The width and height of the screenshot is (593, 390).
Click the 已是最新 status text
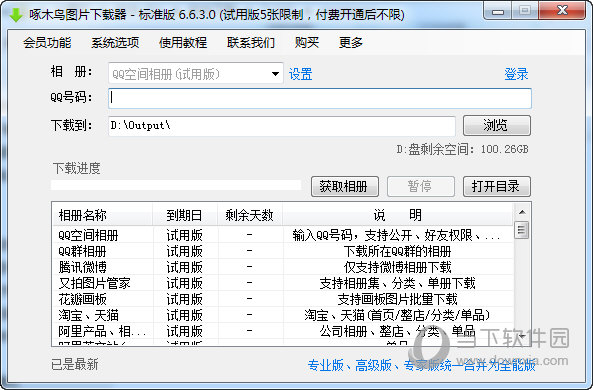point(75,364)
